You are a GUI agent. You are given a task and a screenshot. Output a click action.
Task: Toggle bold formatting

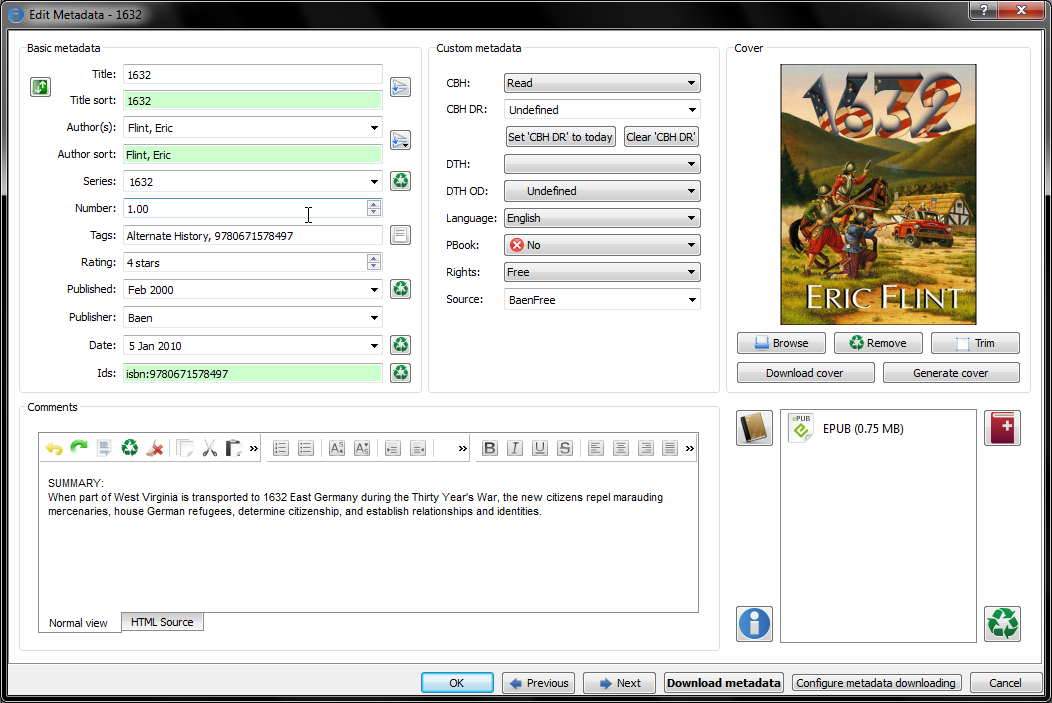tap(490, 448)
